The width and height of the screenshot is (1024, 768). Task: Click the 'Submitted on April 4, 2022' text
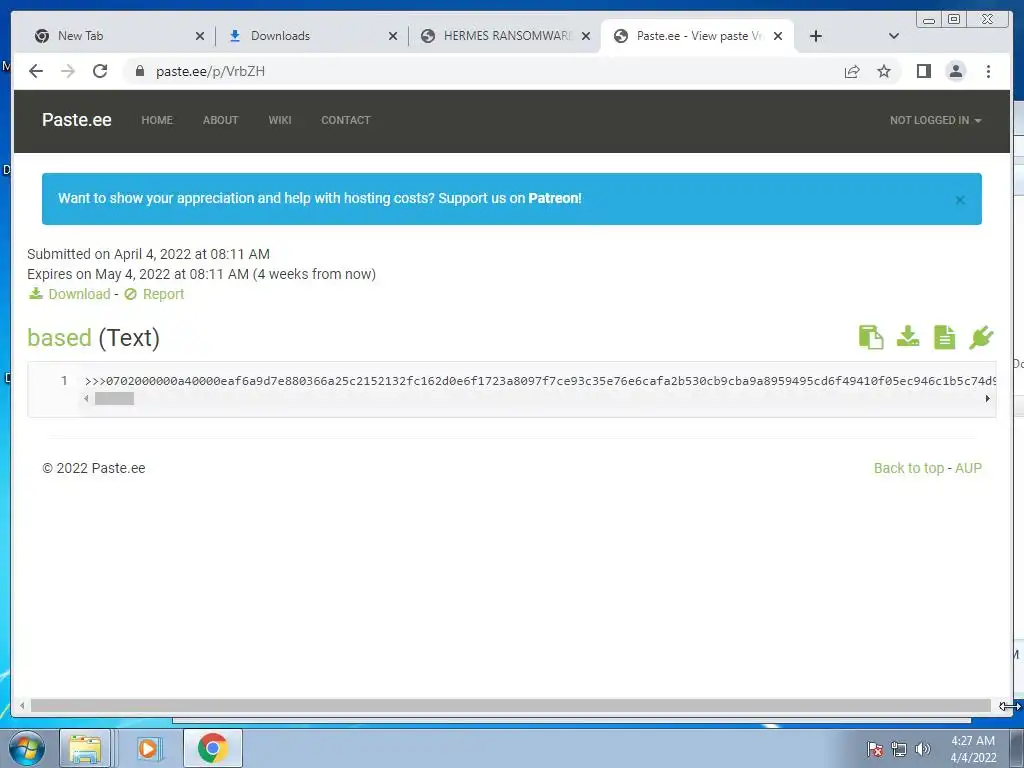click(148, 254)
